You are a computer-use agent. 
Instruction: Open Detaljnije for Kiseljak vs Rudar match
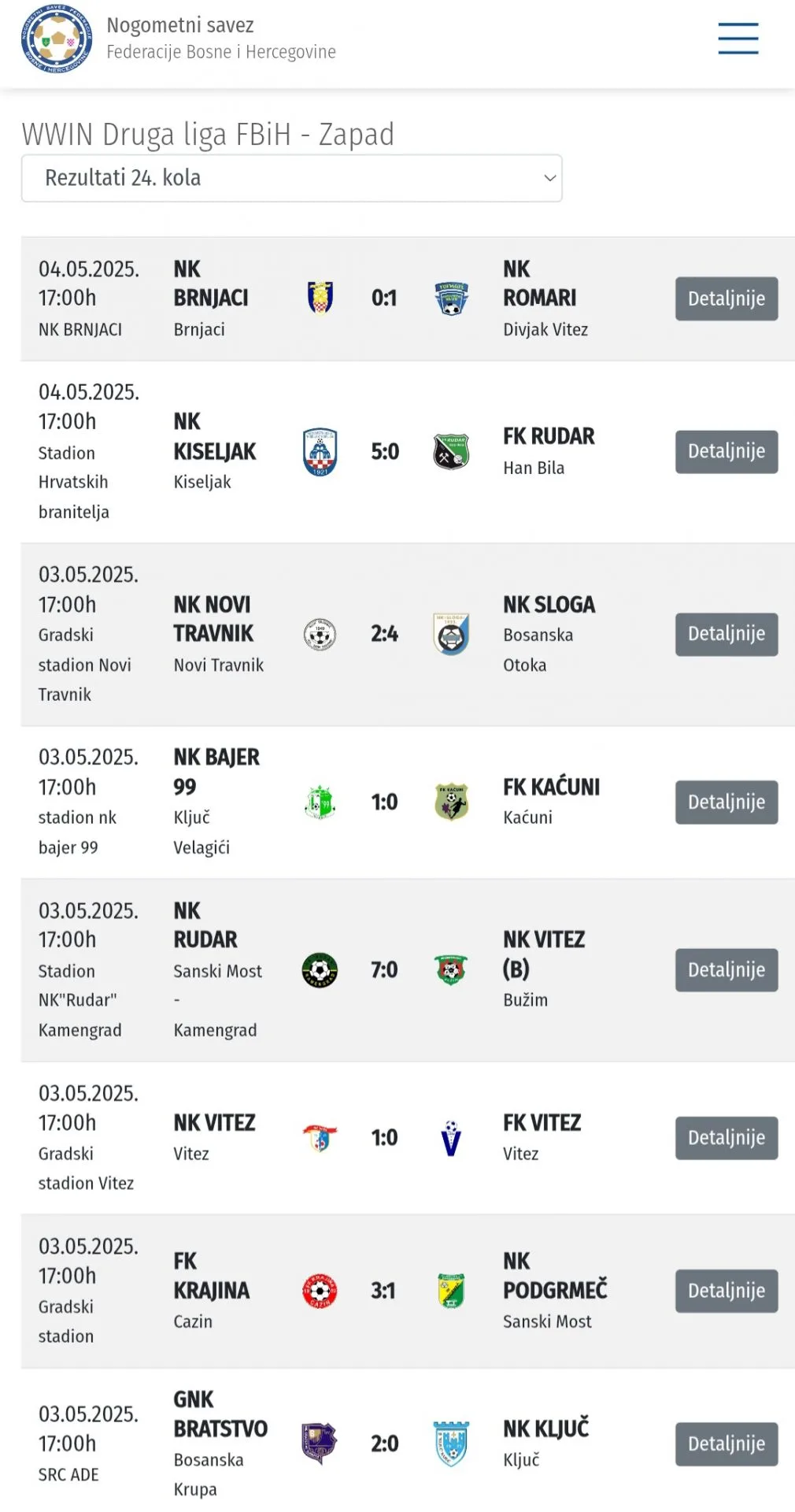coord(726,451)
